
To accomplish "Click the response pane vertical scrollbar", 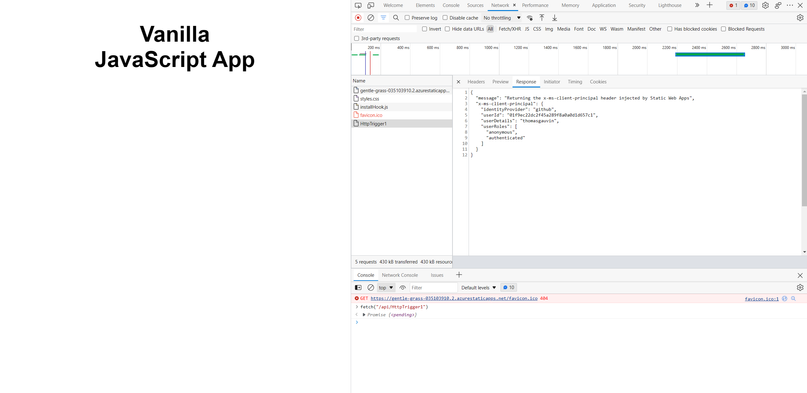I will pyautogui.click(x=804, y=149).
